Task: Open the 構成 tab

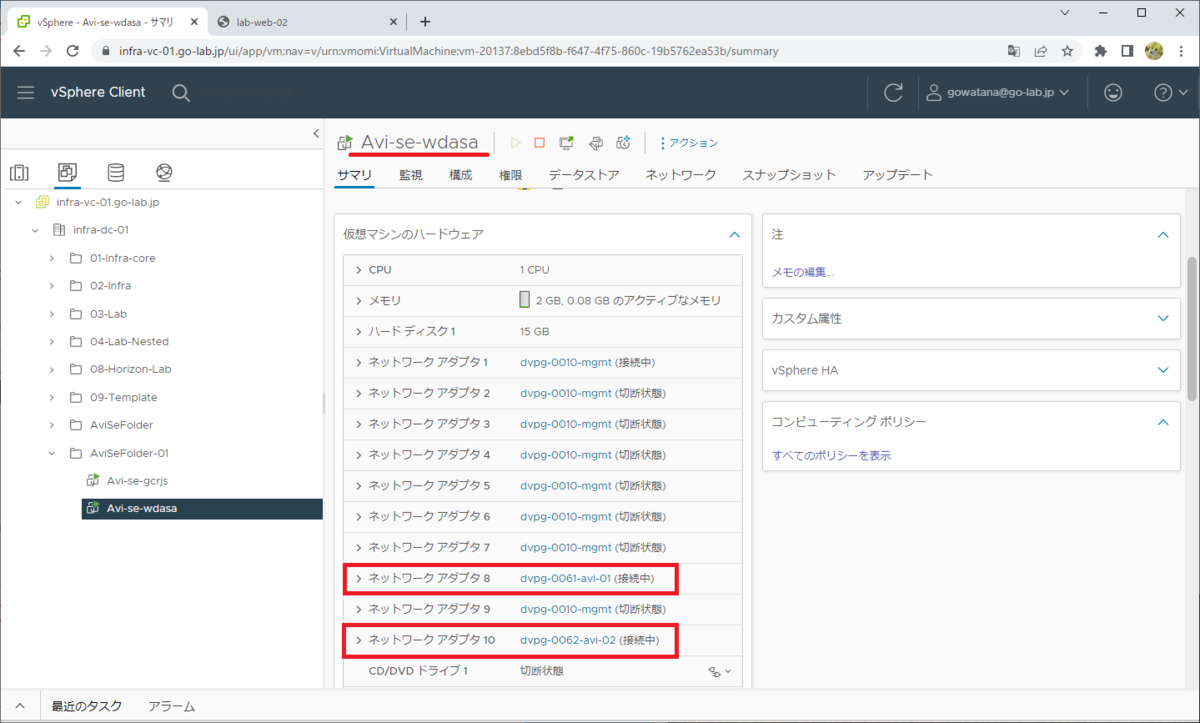Action: (461, 175)
